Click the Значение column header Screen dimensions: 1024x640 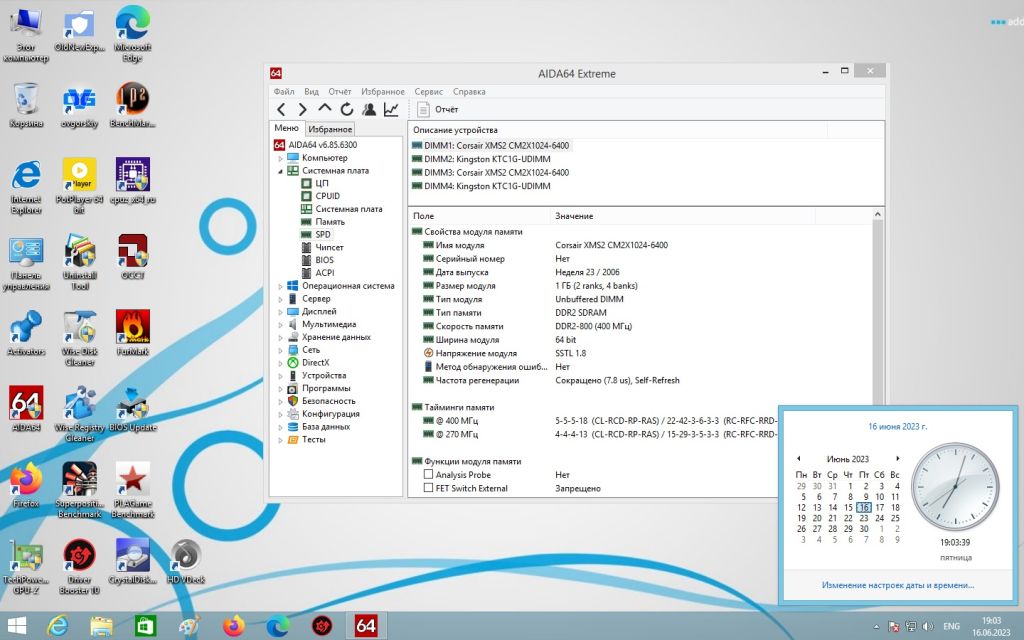point(682,216)
